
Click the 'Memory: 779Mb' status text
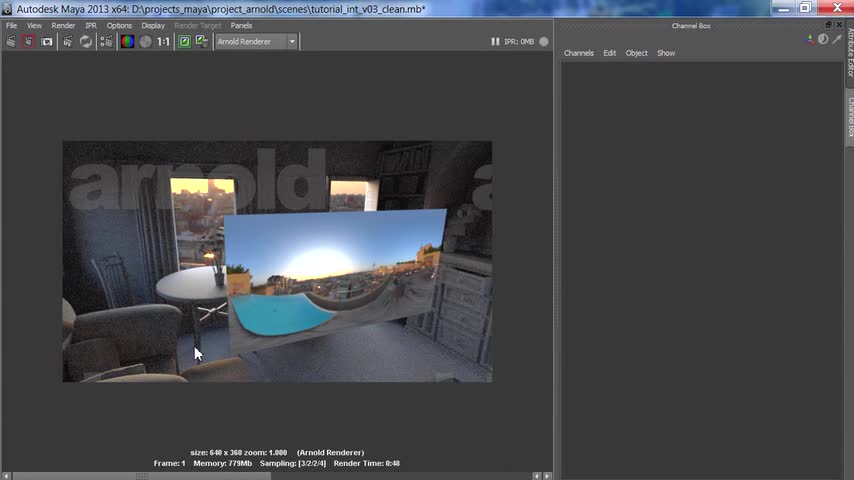pyautogui.click(x=223, y=463)
